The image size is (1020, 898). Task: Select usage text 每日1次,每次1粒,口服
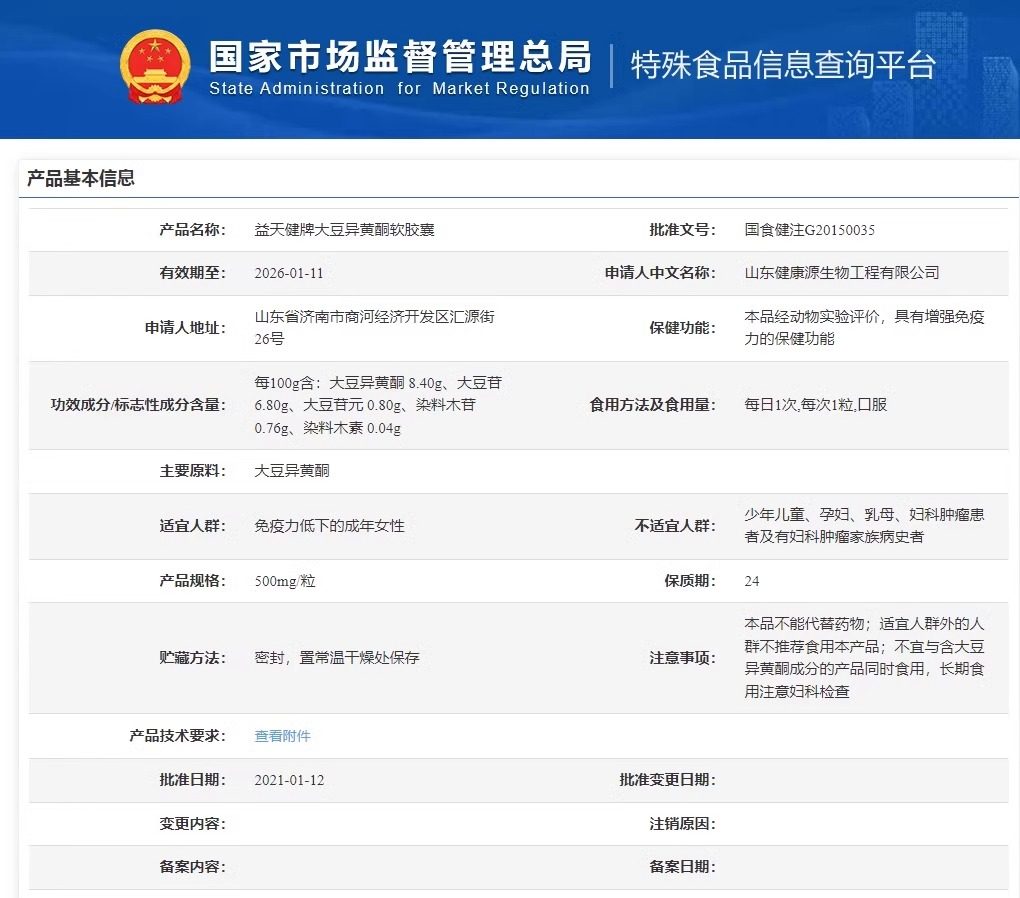coord(816,405)
